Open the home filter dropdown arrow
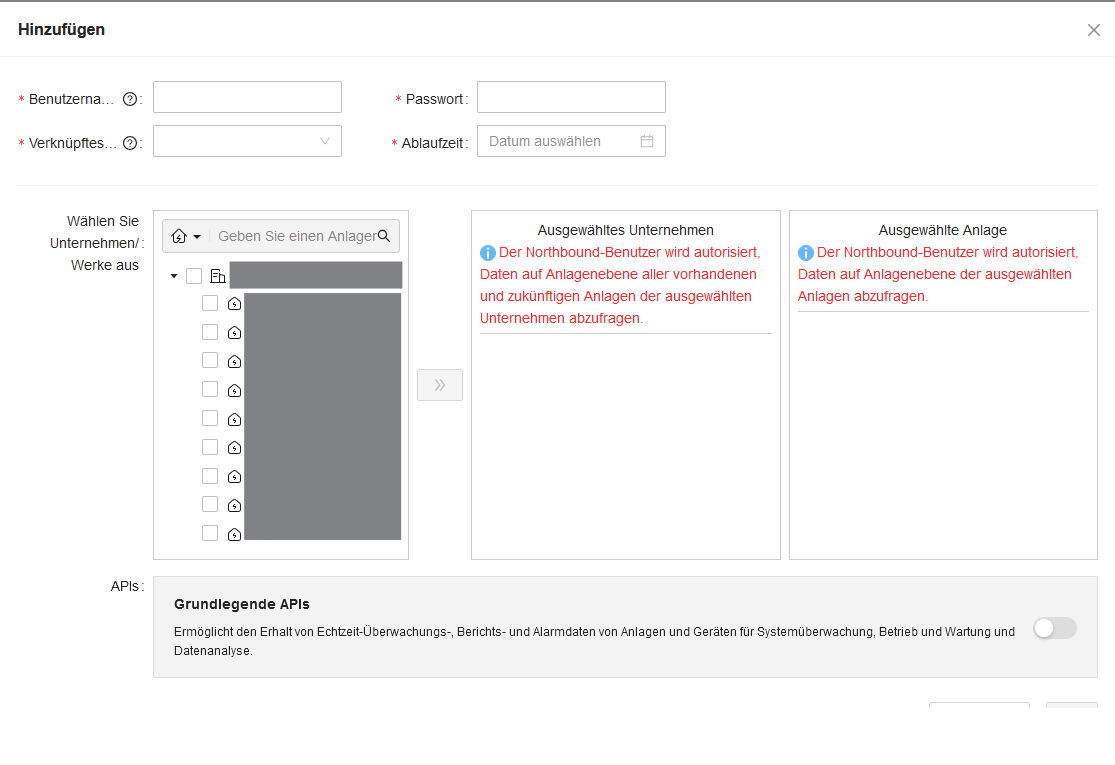Viewport: 1115px width, 765px height. click(x=197, y=237)
